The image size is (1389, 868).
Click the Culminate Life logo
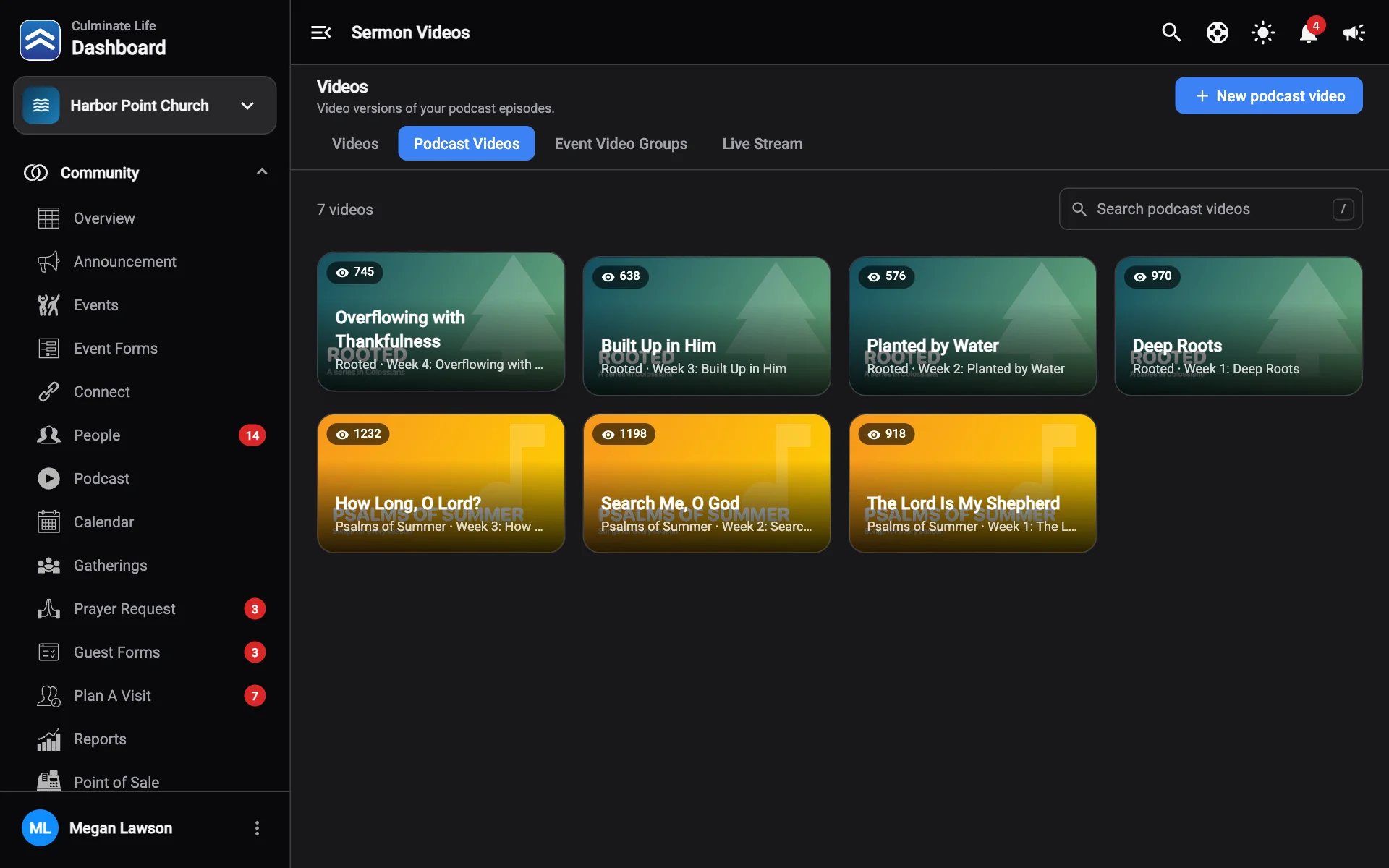pyautogui.click(x=40, y=39)
